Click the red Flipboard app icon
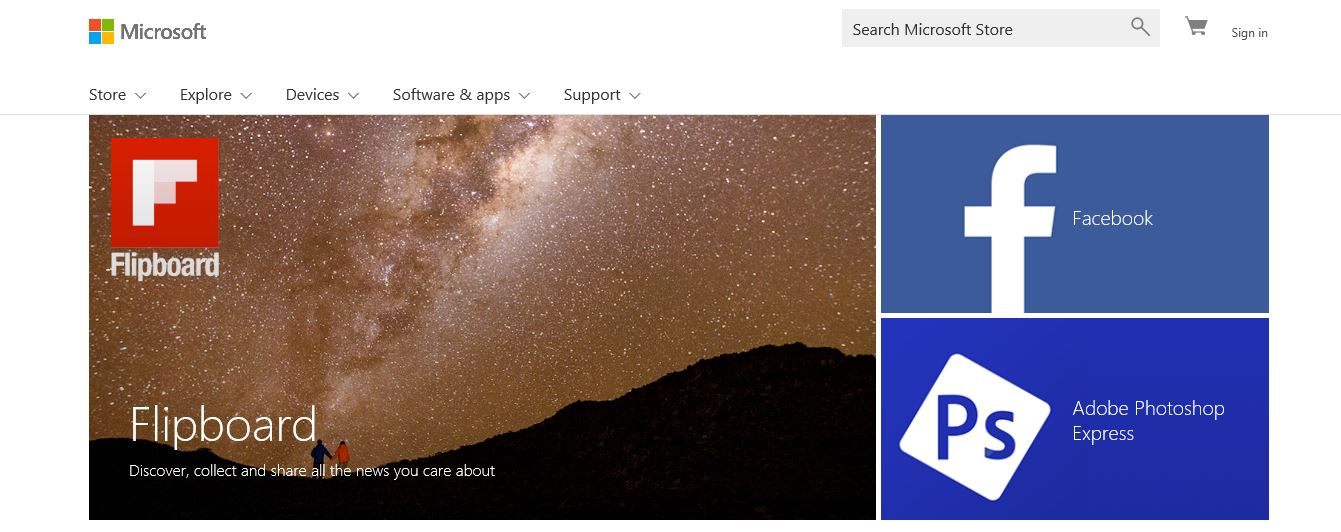 pos(164,192)
